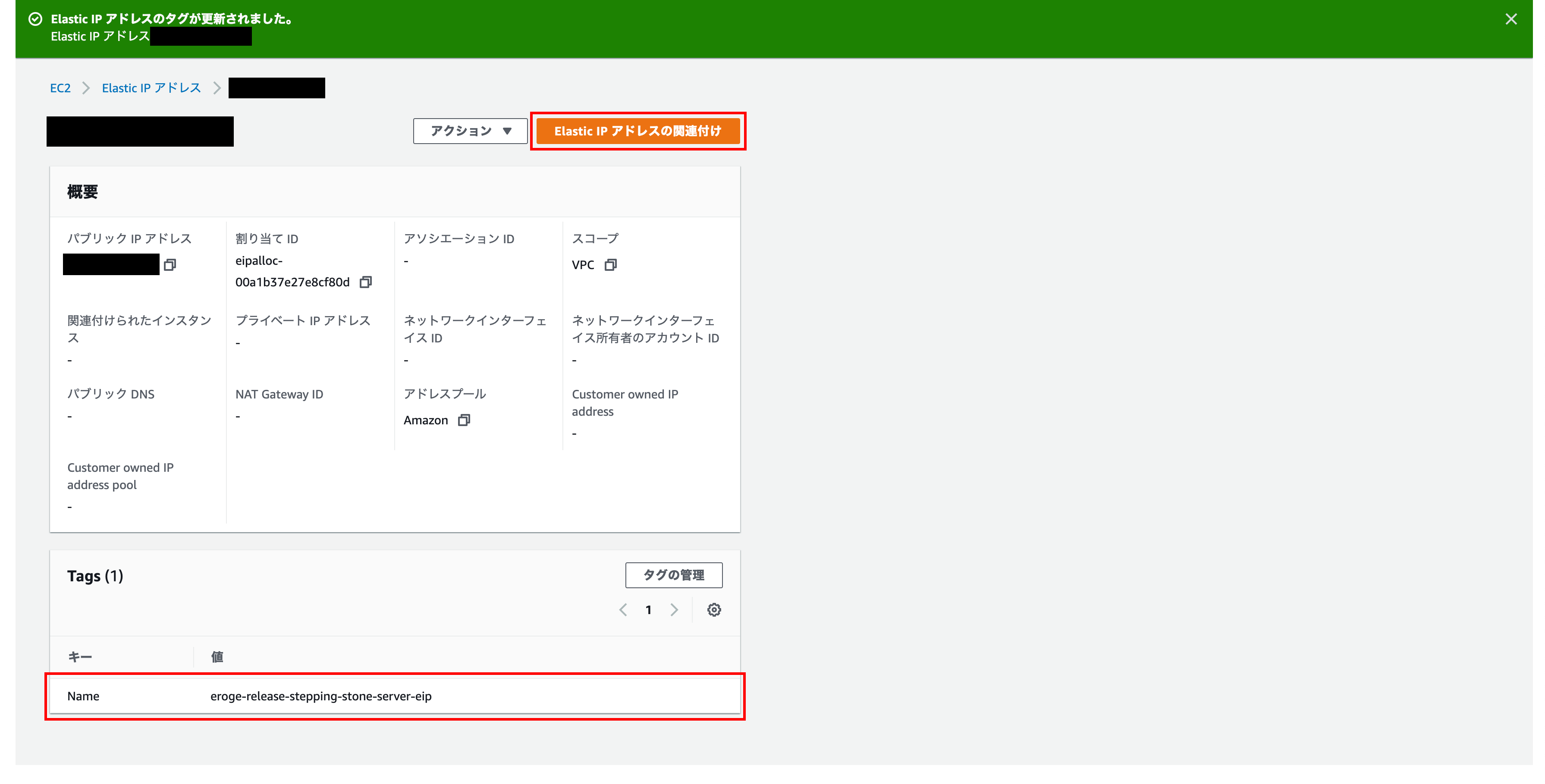Copy the allocation ID eipalloc value

(365, 282)
